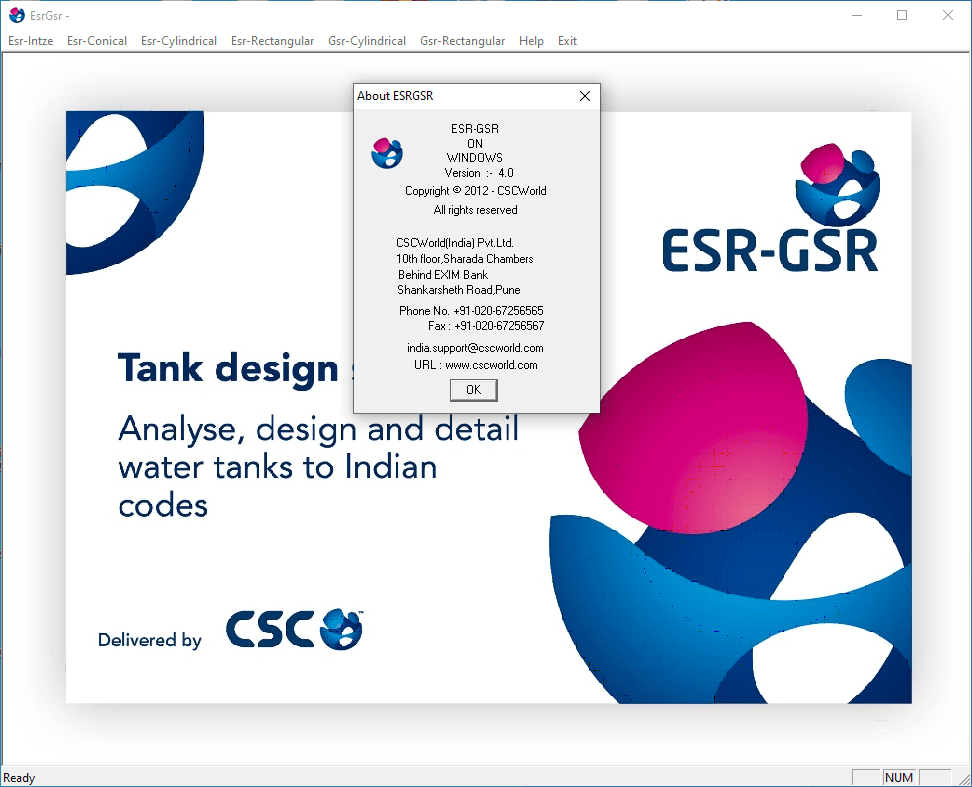
Task: Open the Esr-Intze menu
Action: 30,41
